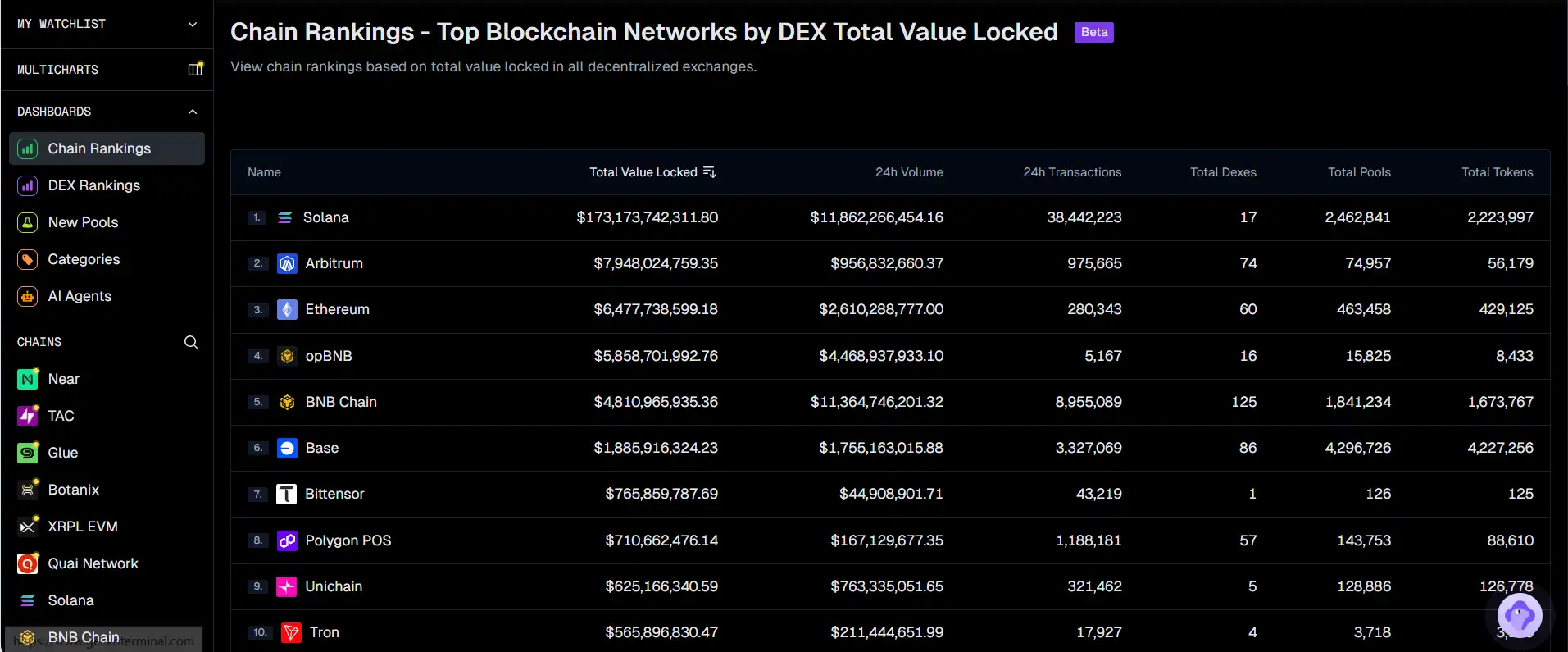This screenshot has width=1568, height=652.
Task: Click the Tron logo icon
Action: tap(291, 632)
